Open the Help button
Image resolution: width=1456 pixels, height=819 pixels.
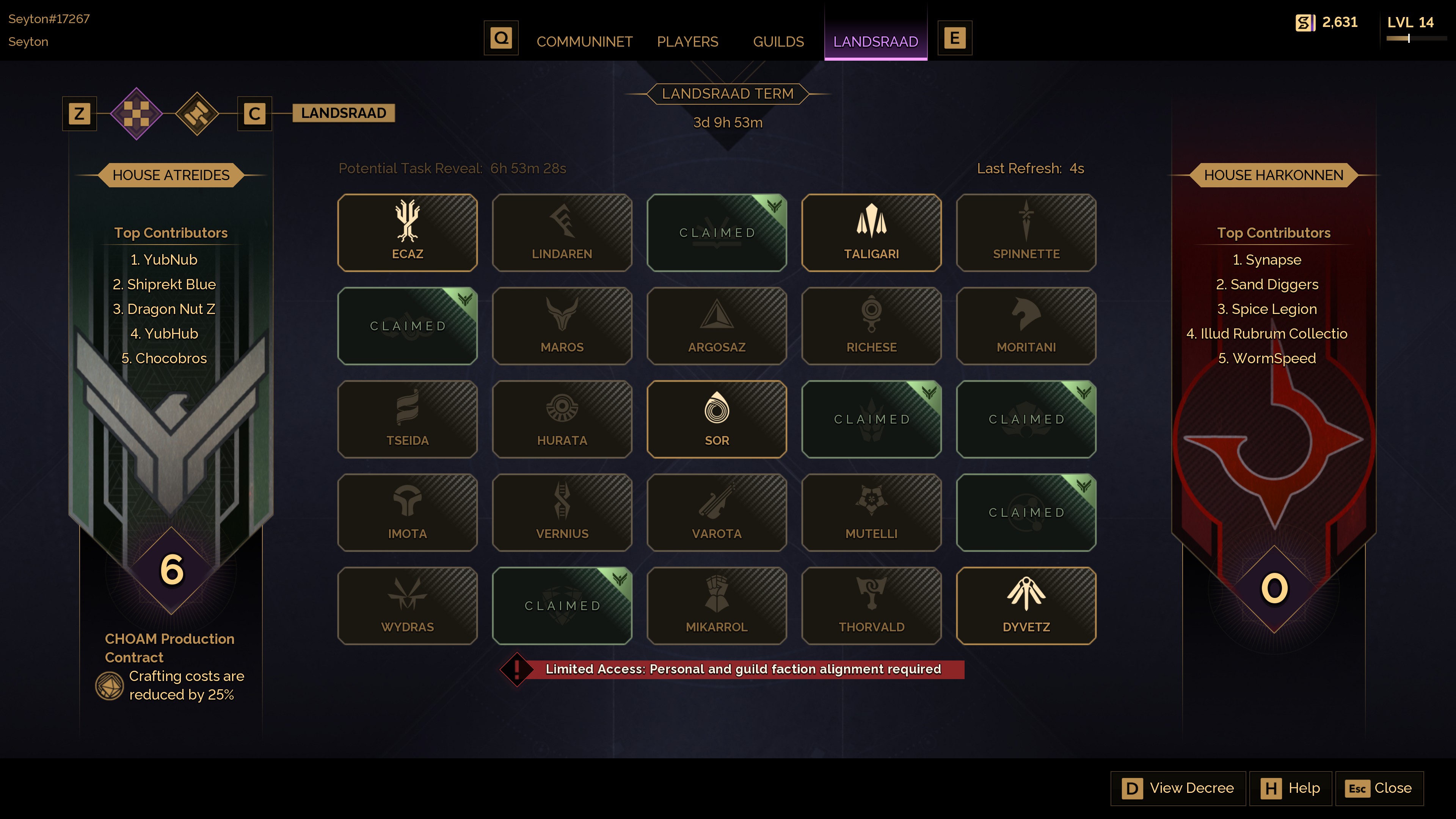[x=1290, y=788]
